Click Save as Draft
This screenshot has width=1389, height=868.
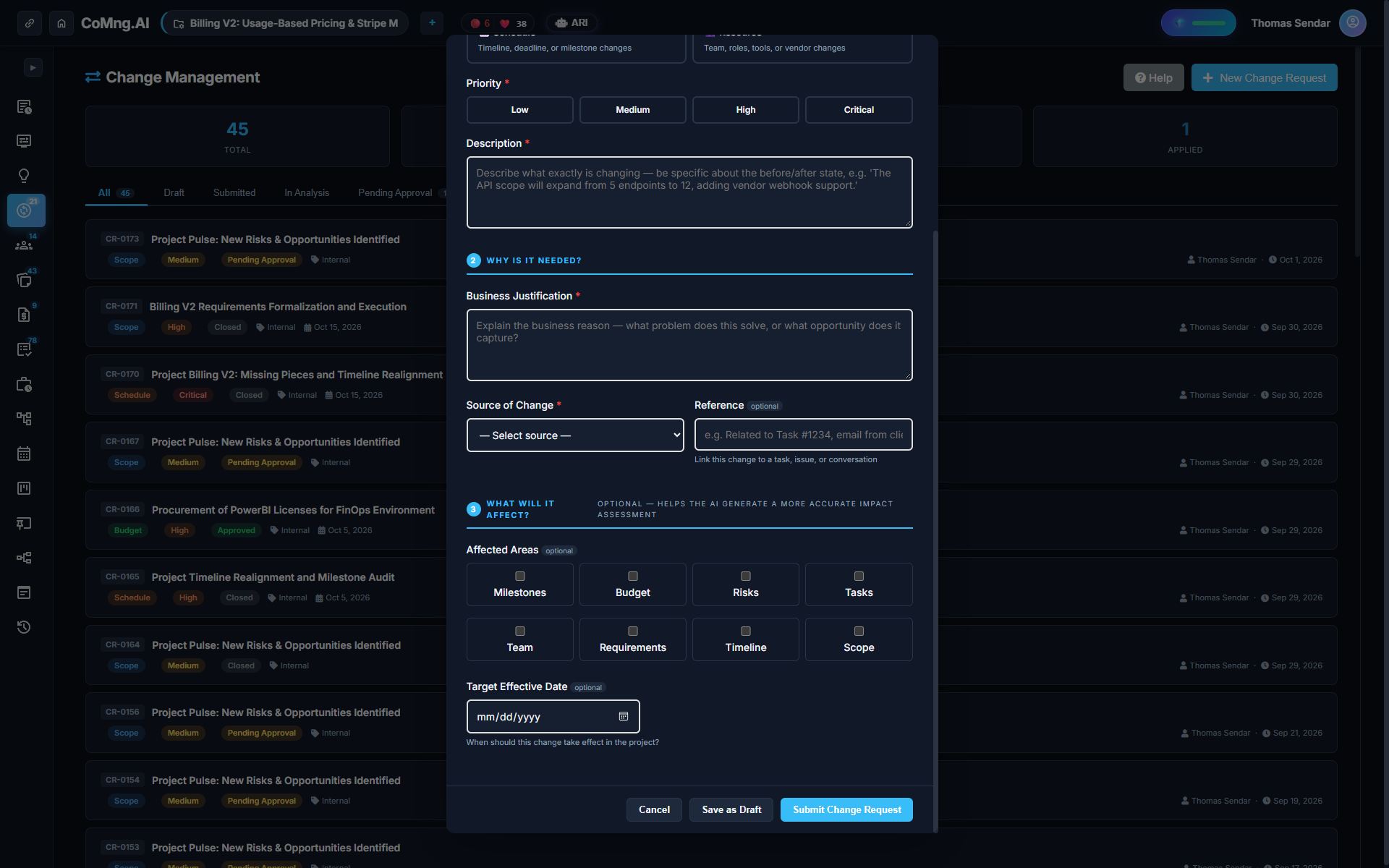tap(731, 810)
